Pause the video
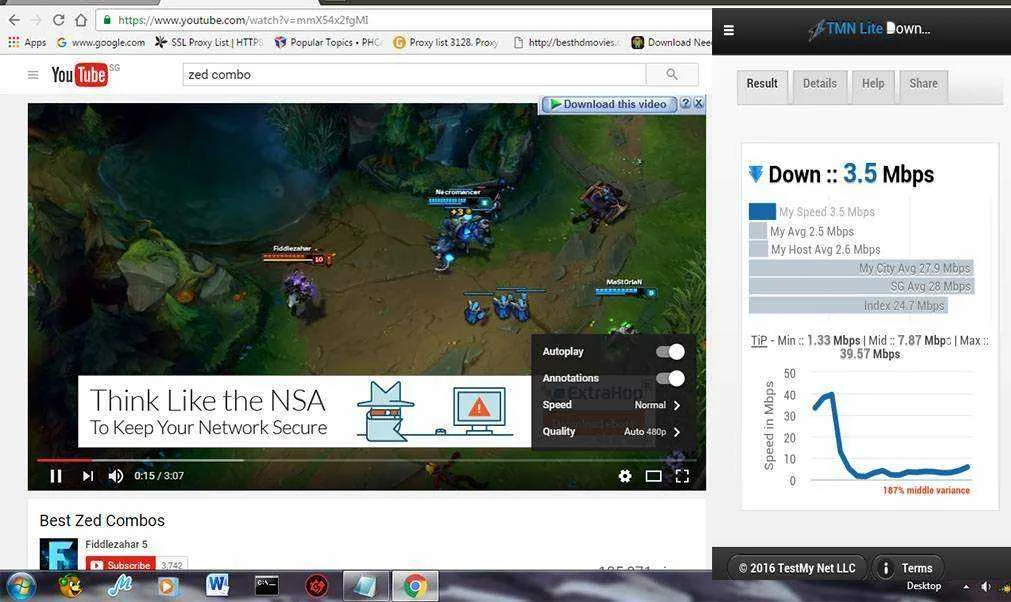Screen dimensions: 1011x602 coord(56,476)
